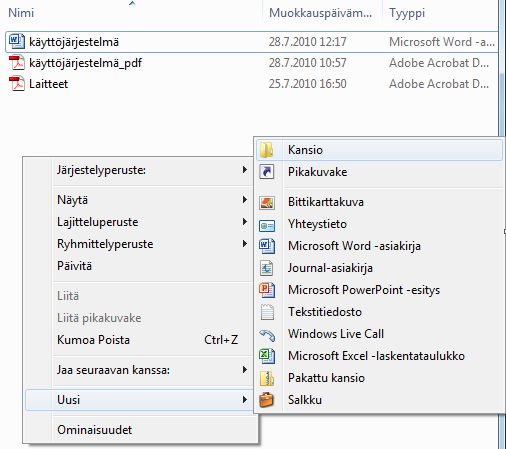
Task: Create a new Kansio from the submenu
Action: (x=379, y=150)
